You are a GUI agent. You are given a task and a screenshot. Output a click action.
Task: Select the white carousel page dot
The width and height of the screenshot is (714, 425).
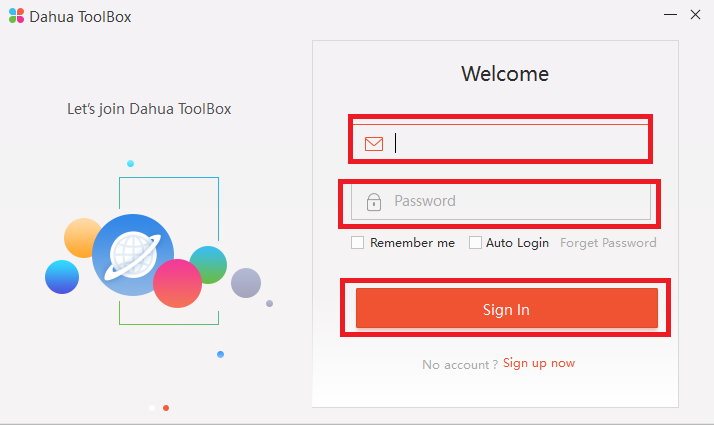click(152, 408)
